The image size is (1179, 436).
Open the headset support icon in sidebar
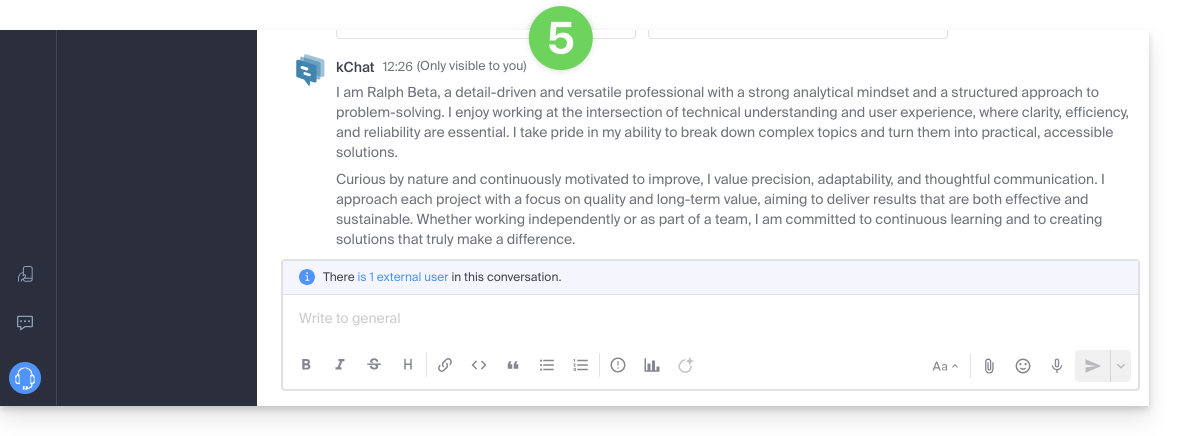coord(25,378)
